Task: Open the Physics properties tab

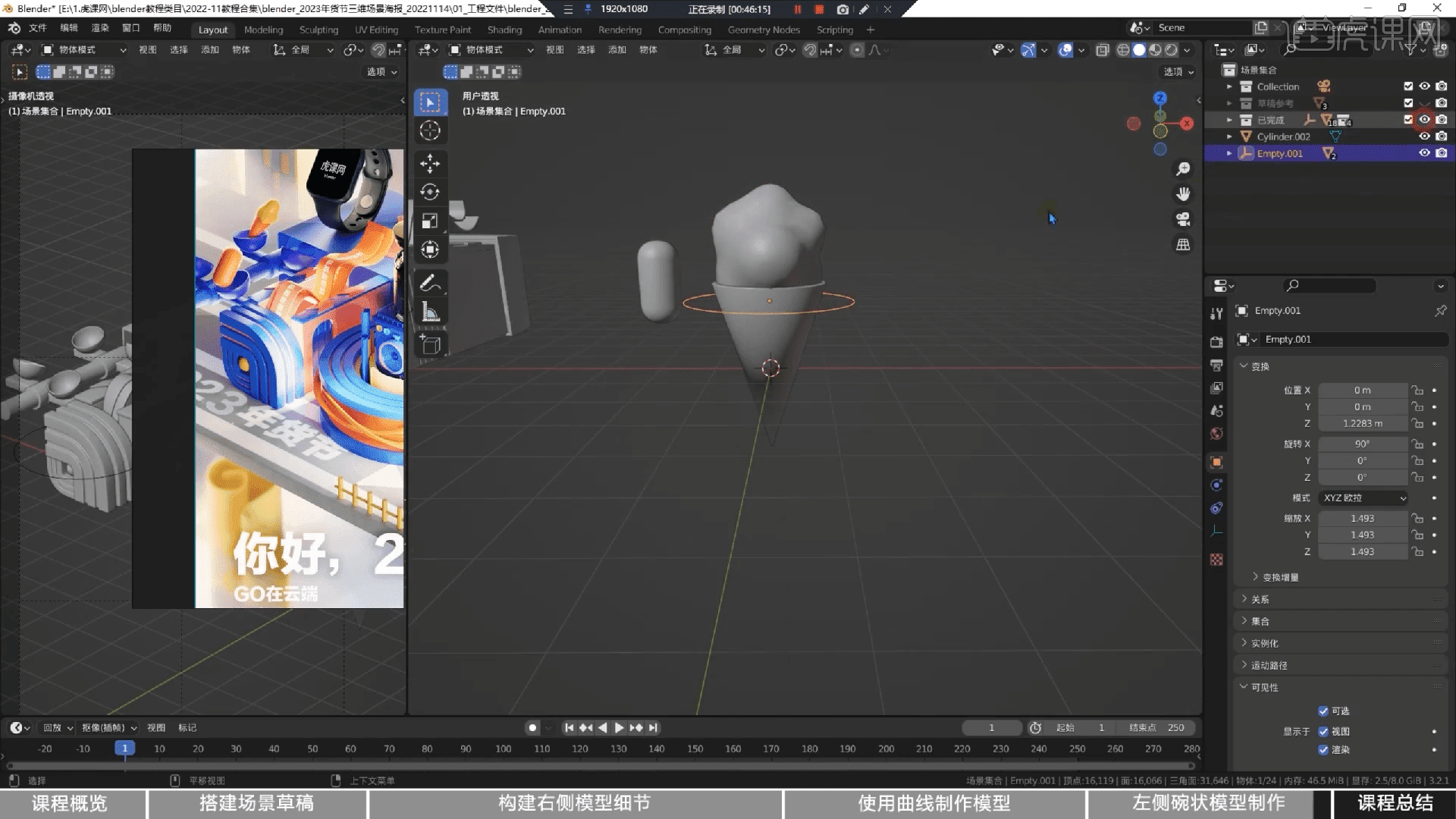Action: tap(1216, 485)
